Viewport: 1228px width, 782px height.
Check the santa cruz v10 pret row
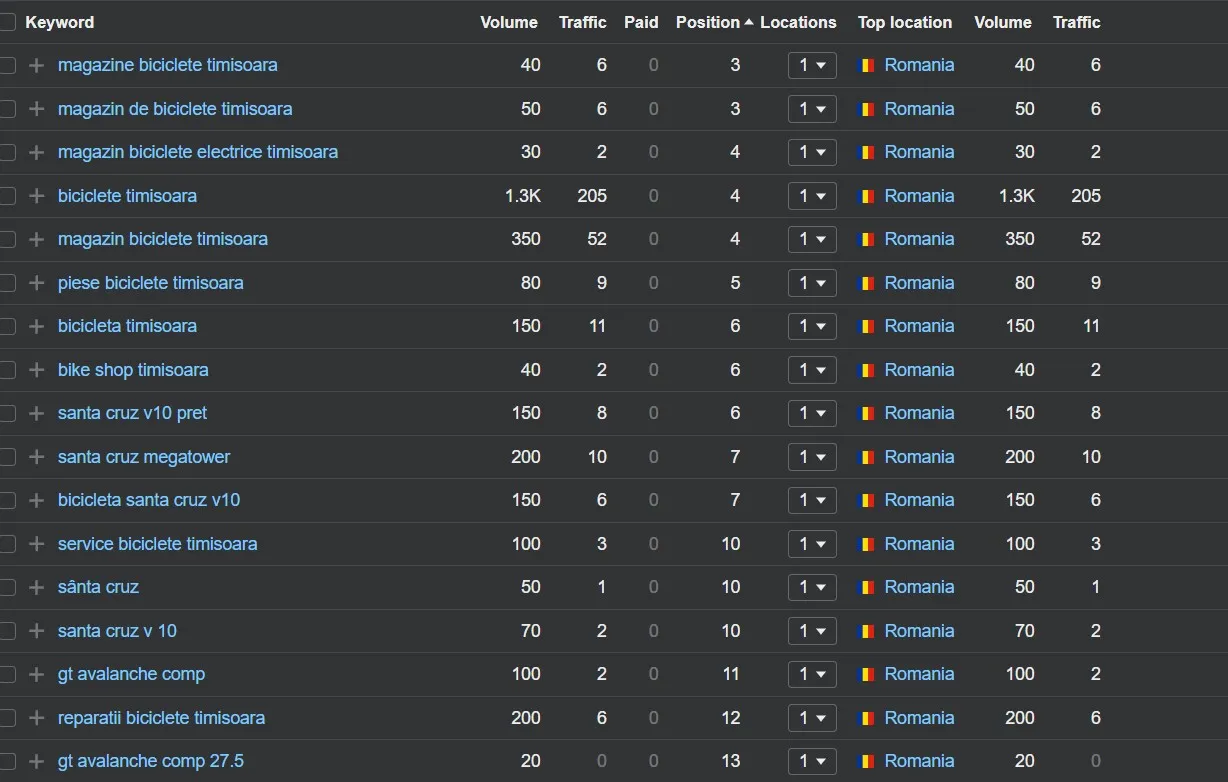(7, 413)
